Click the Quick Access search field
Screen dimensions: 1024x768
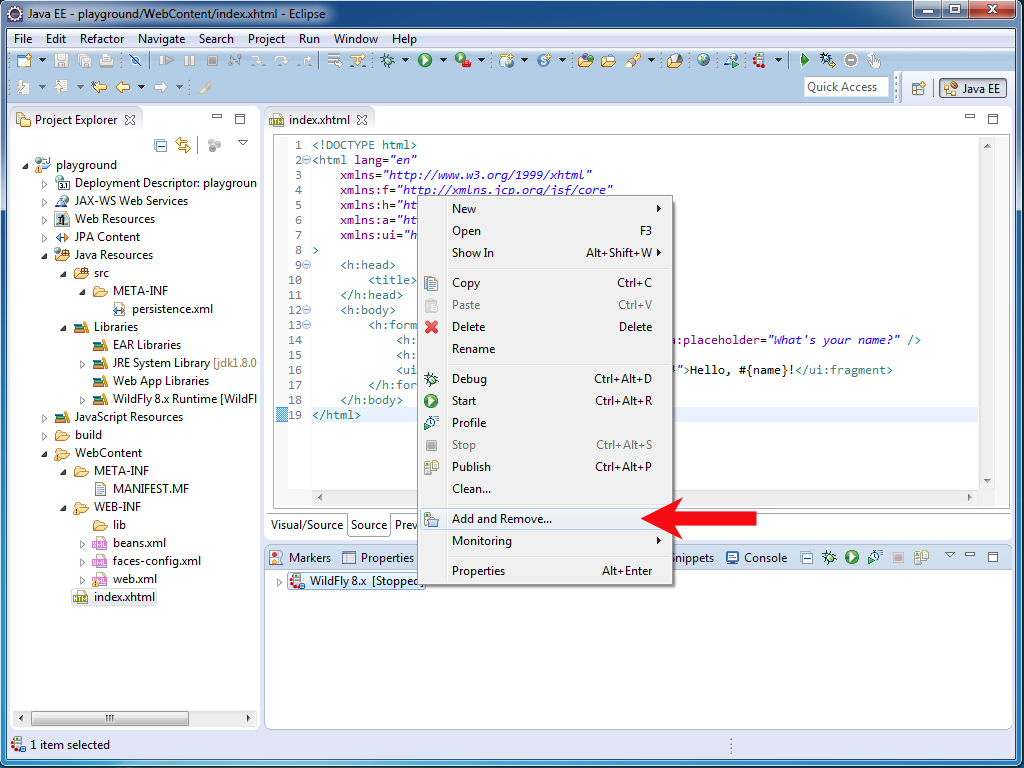click(846, 87)
